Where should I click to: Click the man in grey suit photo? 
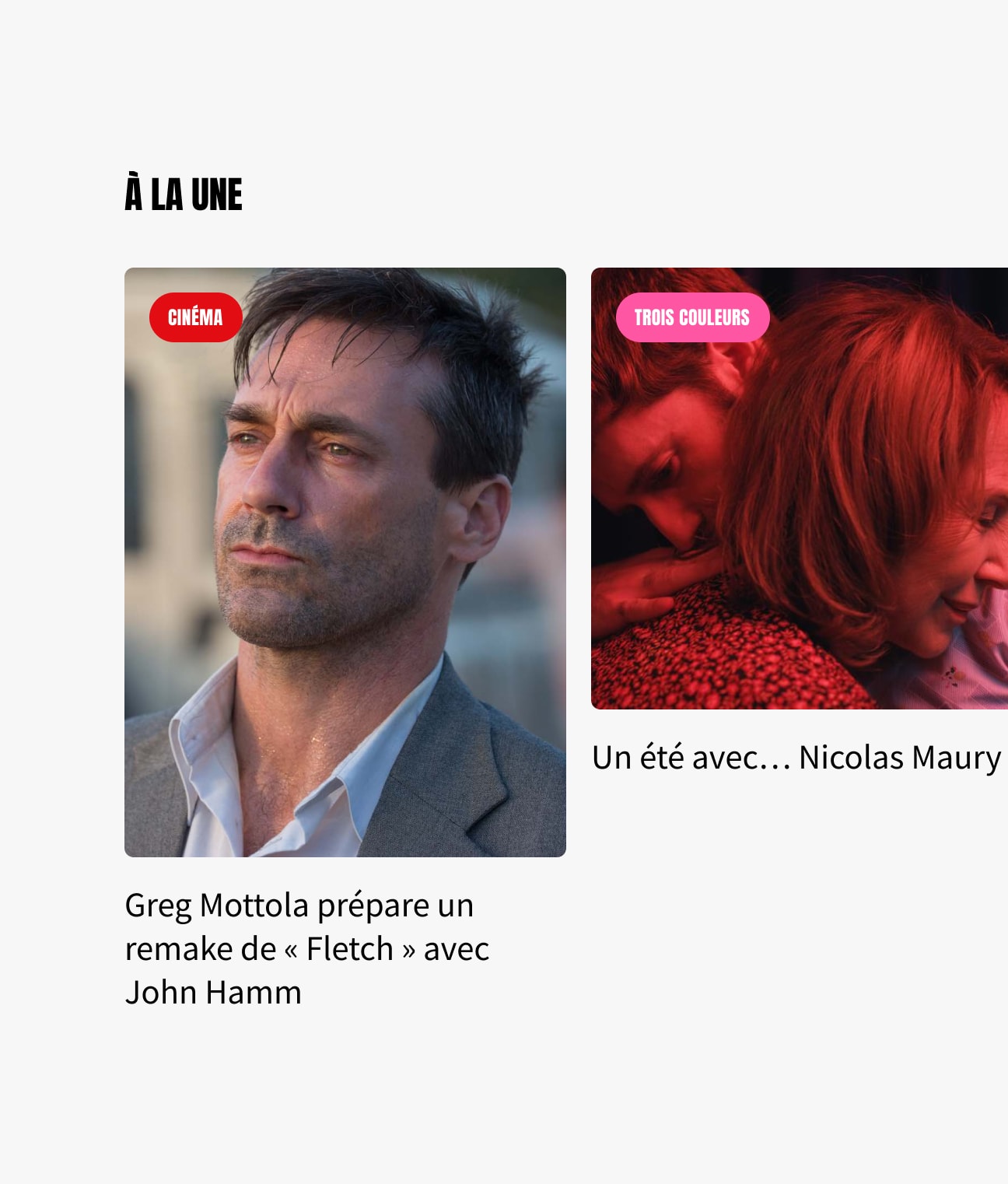pyautogui.click(x=345, y=562)
